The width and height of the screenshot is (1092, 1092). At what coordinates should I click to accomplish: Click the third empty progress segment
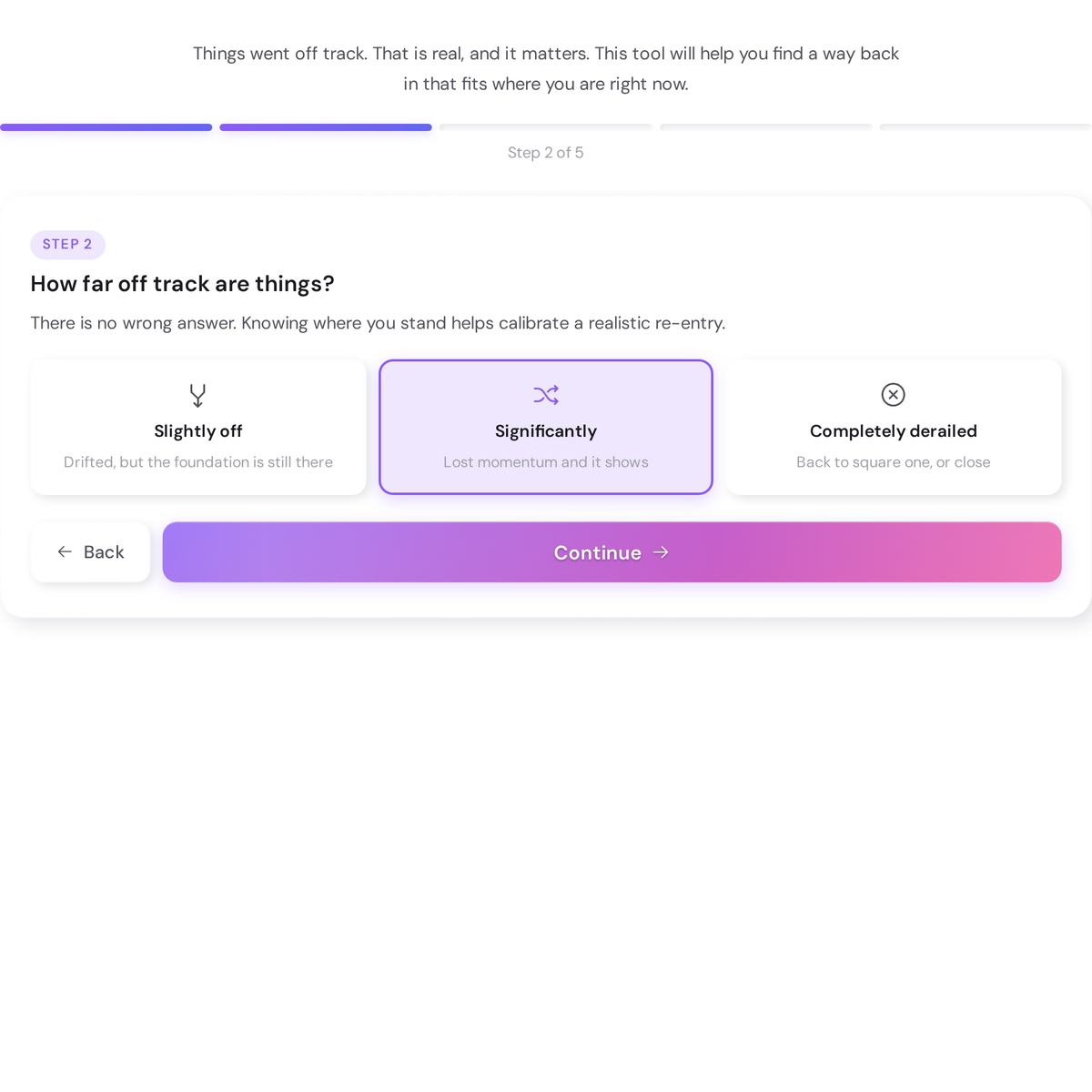[545, 127]
